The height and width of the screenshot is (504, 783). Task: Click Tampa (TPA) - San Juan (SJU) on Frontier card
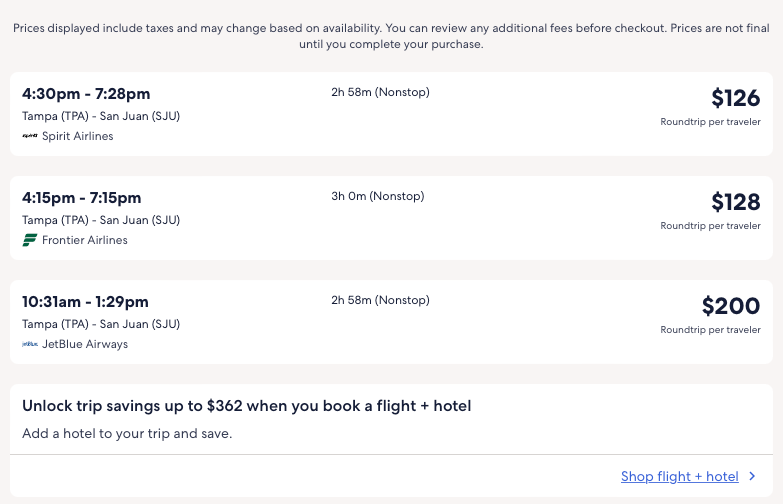(101, 220)
